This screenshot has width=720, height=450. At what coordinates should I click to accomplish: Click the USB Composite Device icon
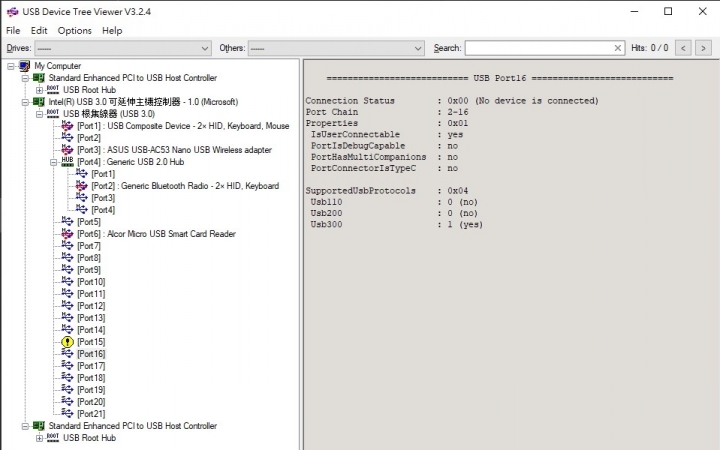67,126
